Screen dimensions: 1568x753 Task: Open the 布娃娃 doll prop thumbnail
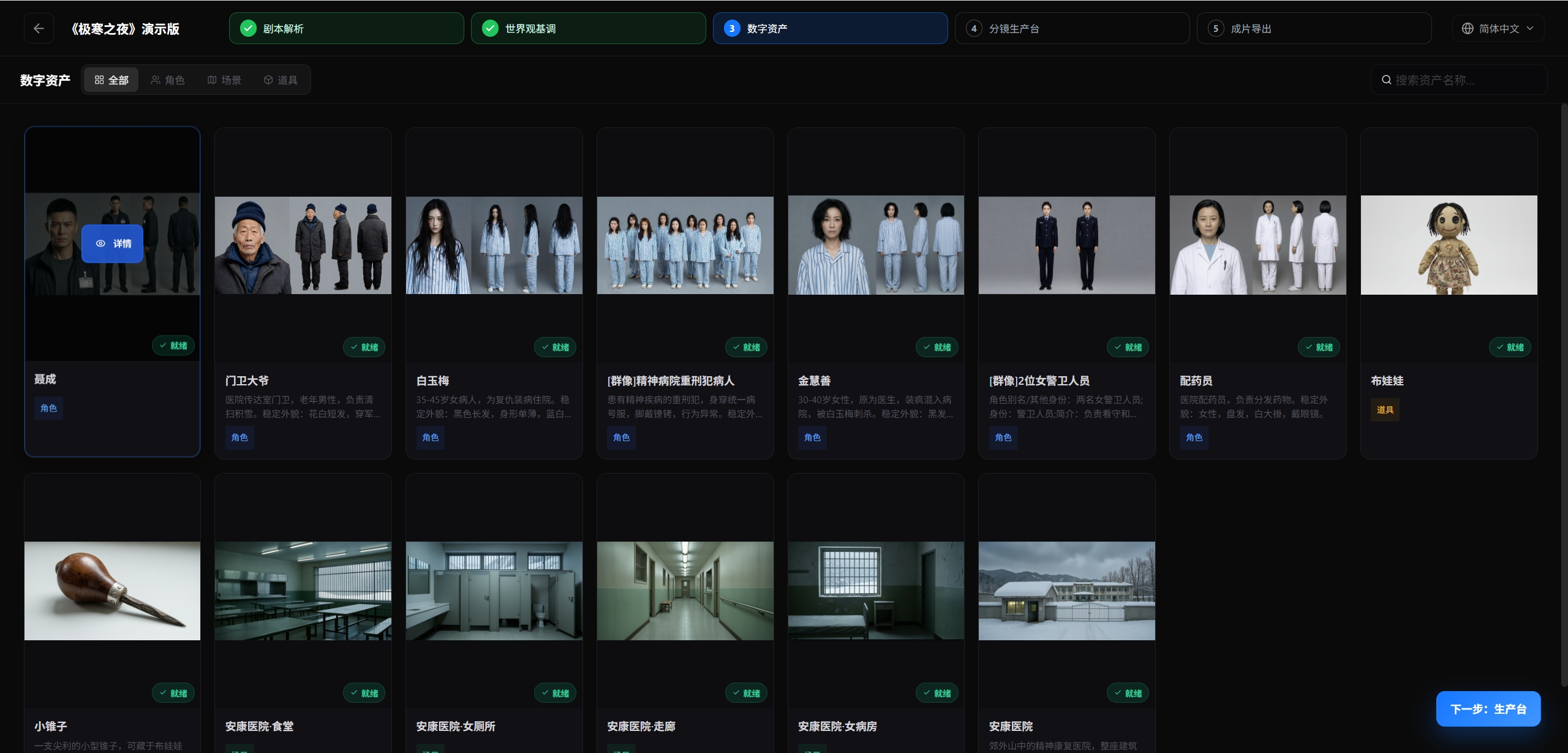(1449, 245)
